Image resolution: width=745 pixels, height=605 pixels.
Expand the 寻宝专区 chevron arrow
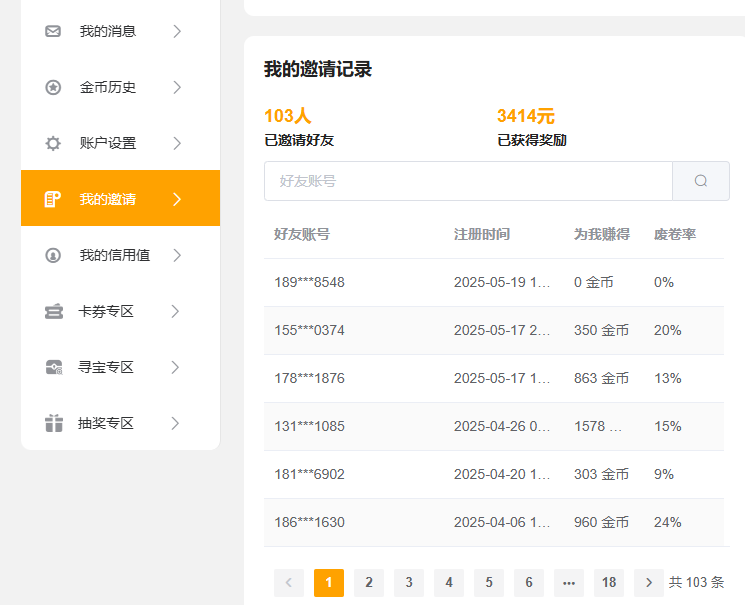click(x=175, y=367)
